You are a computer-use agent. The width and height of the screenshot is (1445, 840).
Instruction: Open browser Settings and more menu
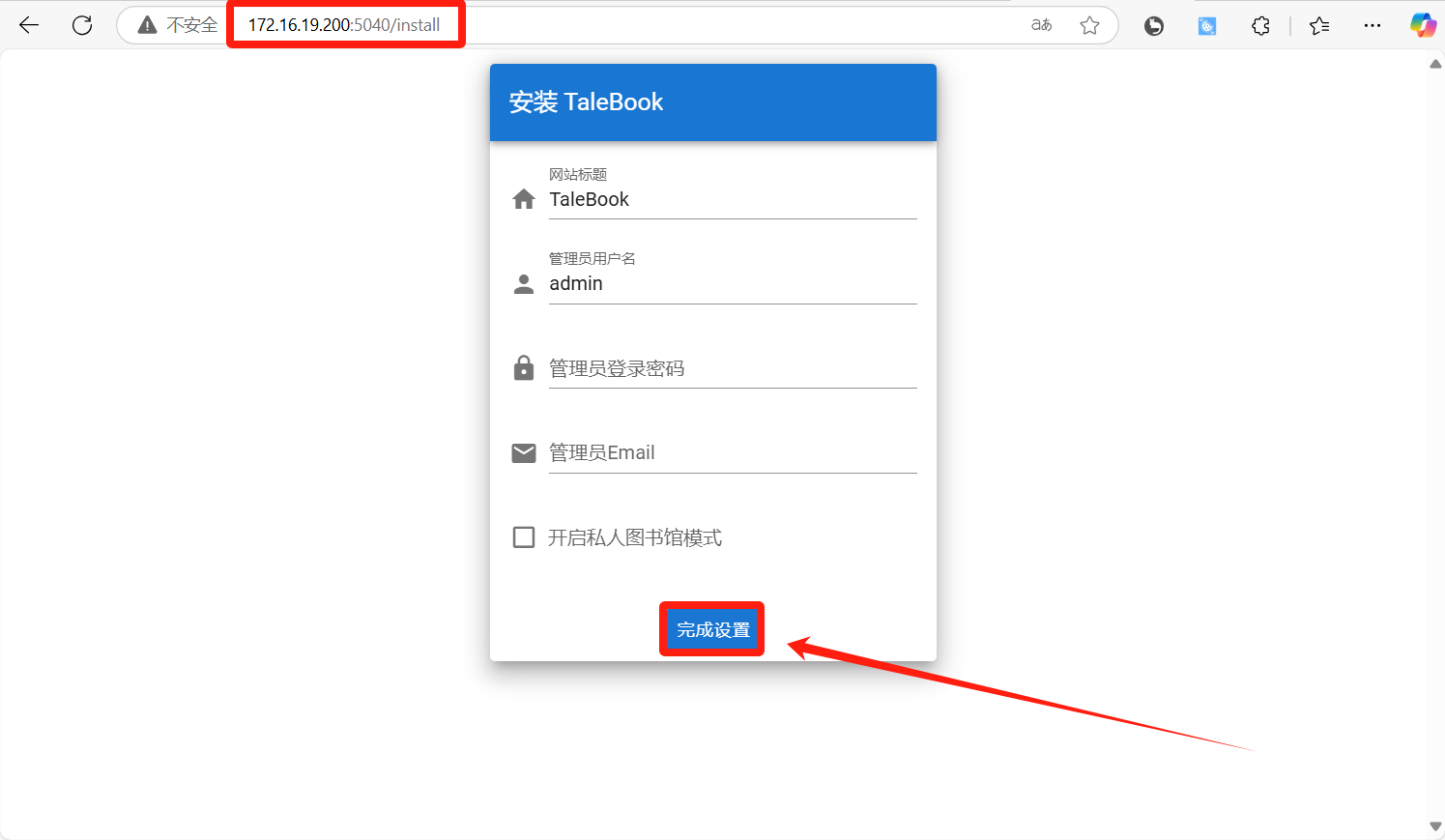click(1373, 26)
